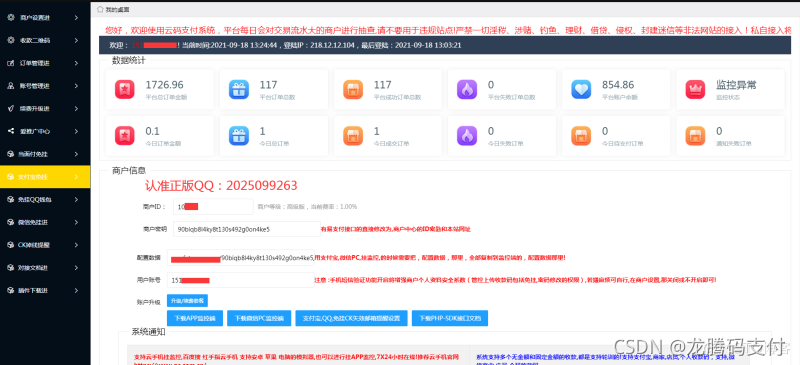
Task: Click the rocket icon beside 续费升级
Action: [11, 109]
